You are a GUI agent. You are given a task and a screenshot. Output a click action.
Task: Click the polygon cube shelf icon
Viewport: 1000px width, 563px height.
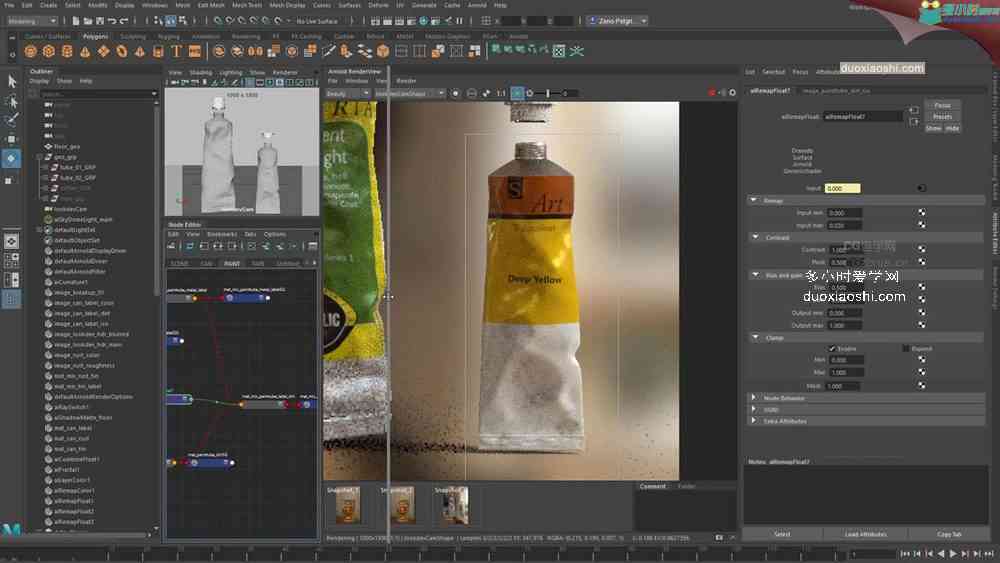pos(48,52)
